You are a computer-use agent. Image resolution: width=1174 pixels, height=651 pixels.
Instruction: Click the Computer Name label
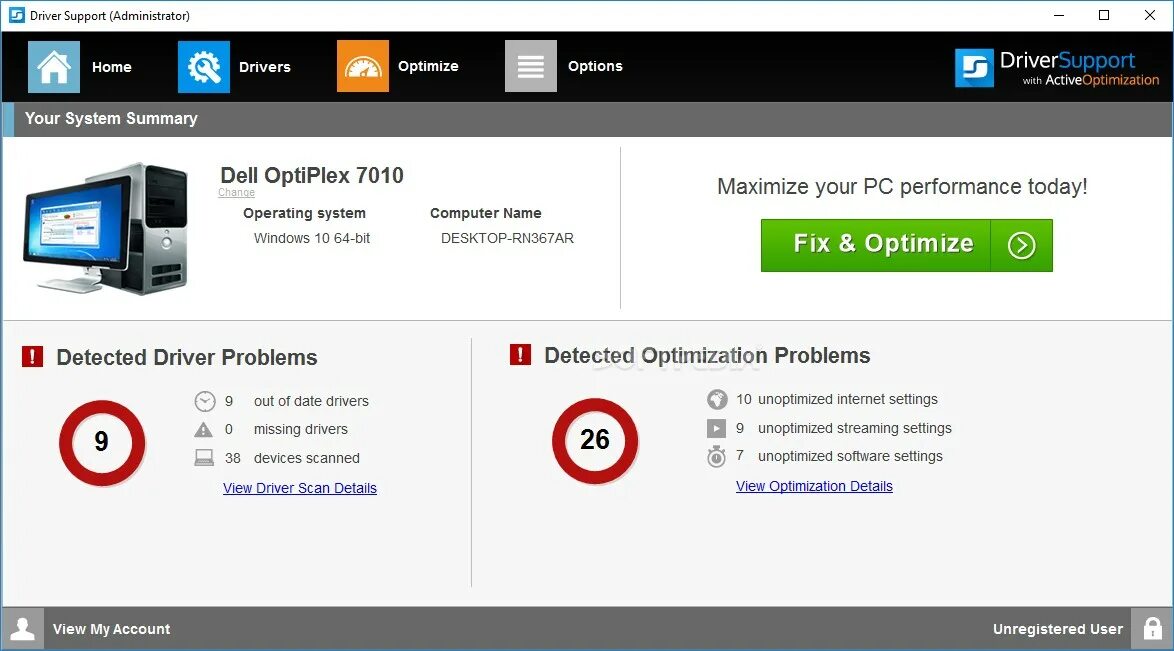click(x=485, y=213)
